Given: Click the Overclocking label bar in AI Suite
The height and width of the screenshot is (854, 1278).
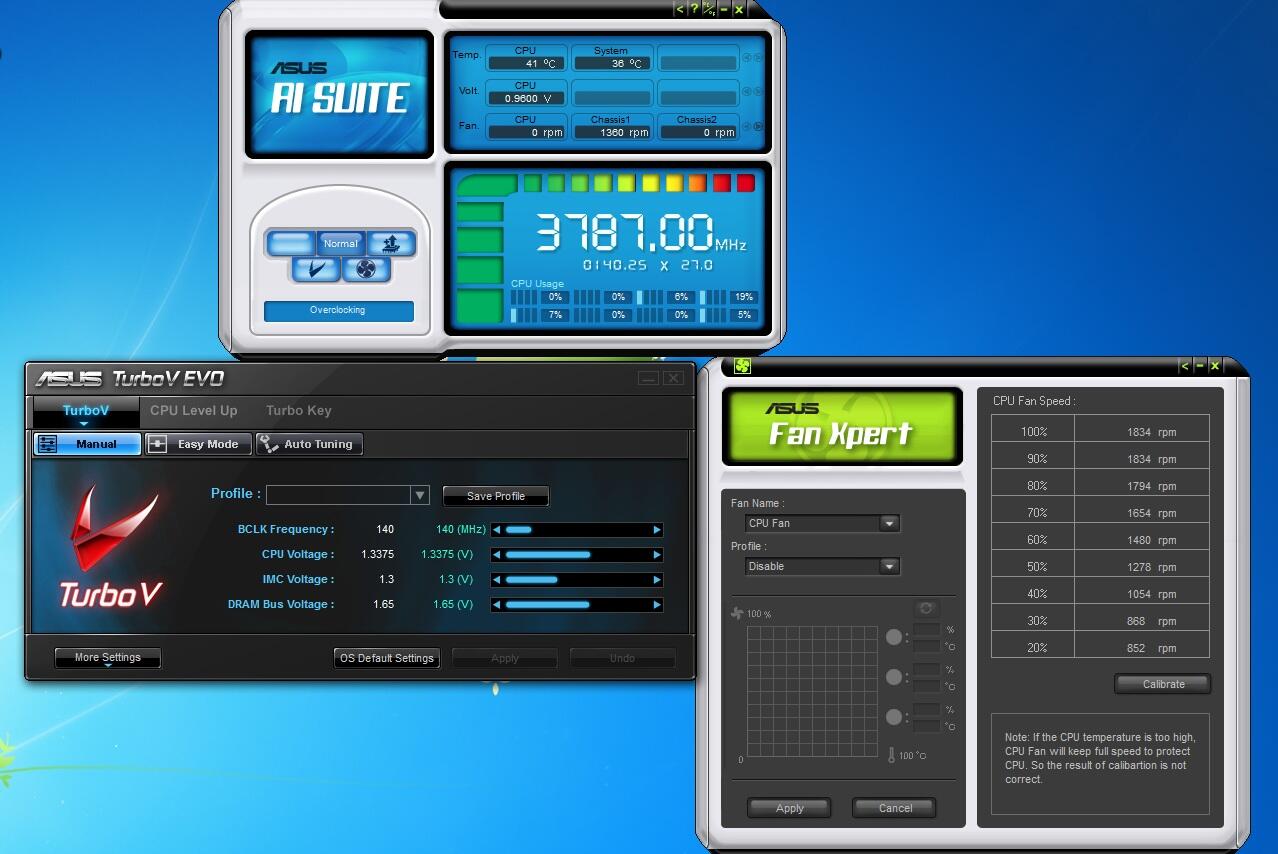Looking at the screenshot, I should point(339,311).
